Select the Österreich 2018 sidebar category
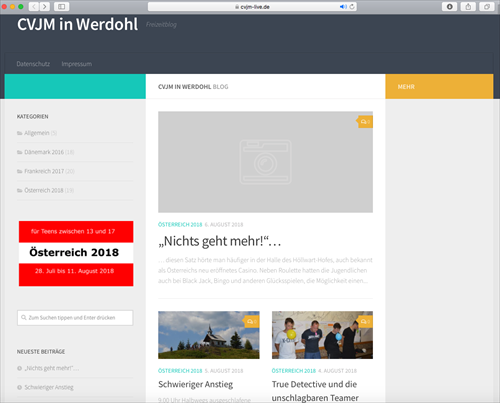The image size is (500, 403). [44, 190]
